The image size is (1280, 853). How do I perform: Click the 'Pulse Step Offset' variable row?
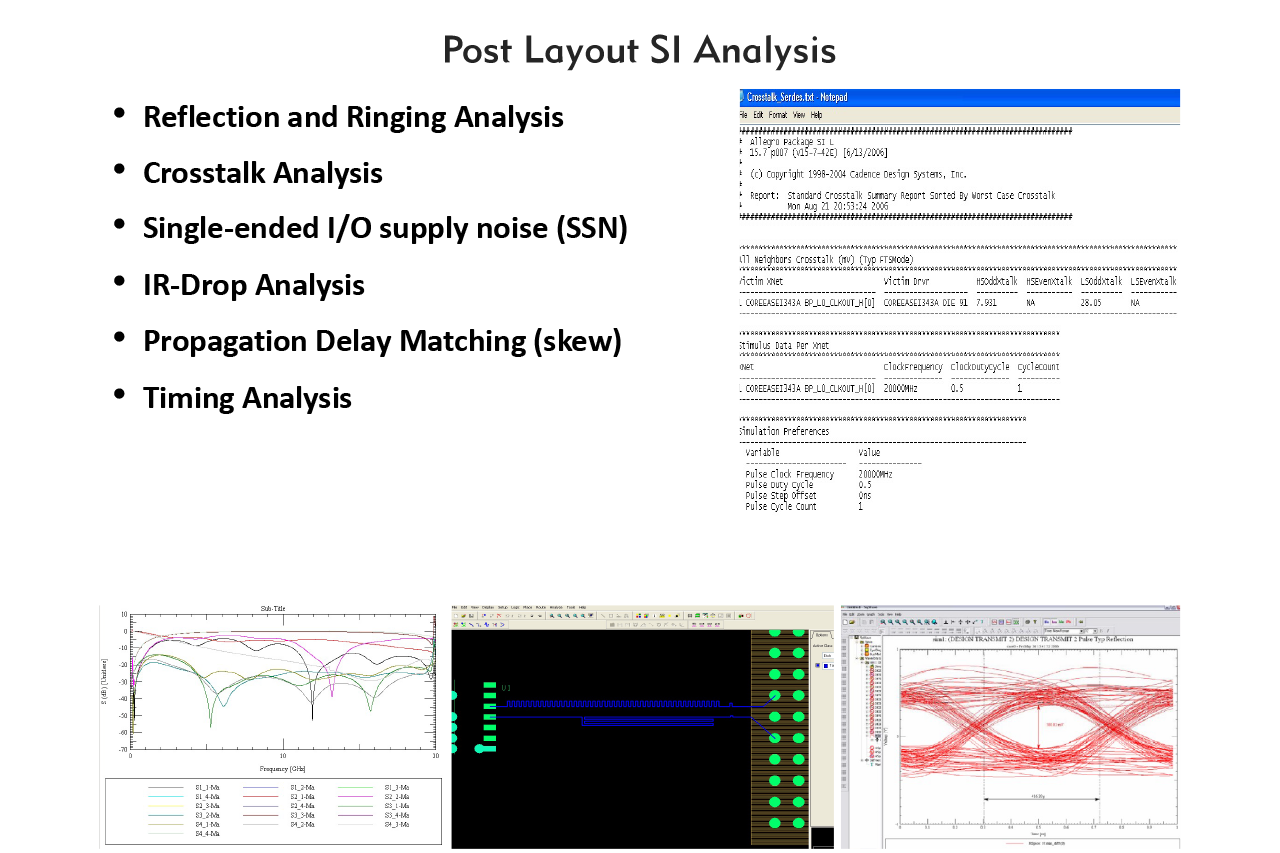(x=808, y=495)
